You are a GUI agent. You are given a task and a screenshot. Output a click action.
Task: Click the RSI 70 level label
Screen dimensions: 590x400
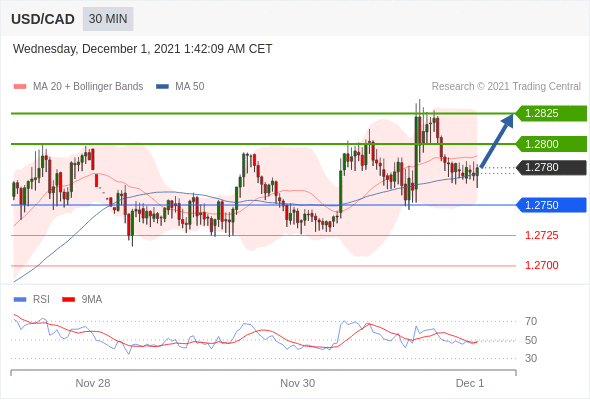tap(531, 321)
